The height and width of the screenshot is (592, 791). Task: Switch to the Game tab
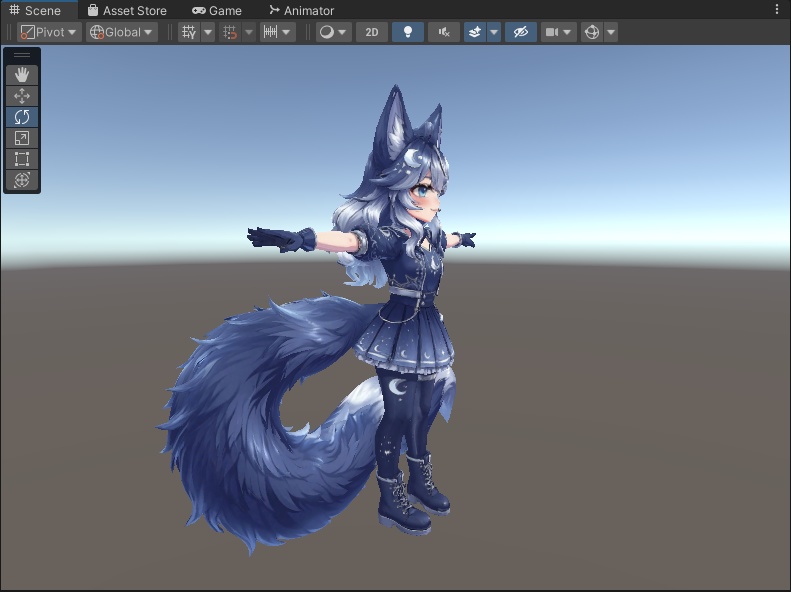pos(217,10)
